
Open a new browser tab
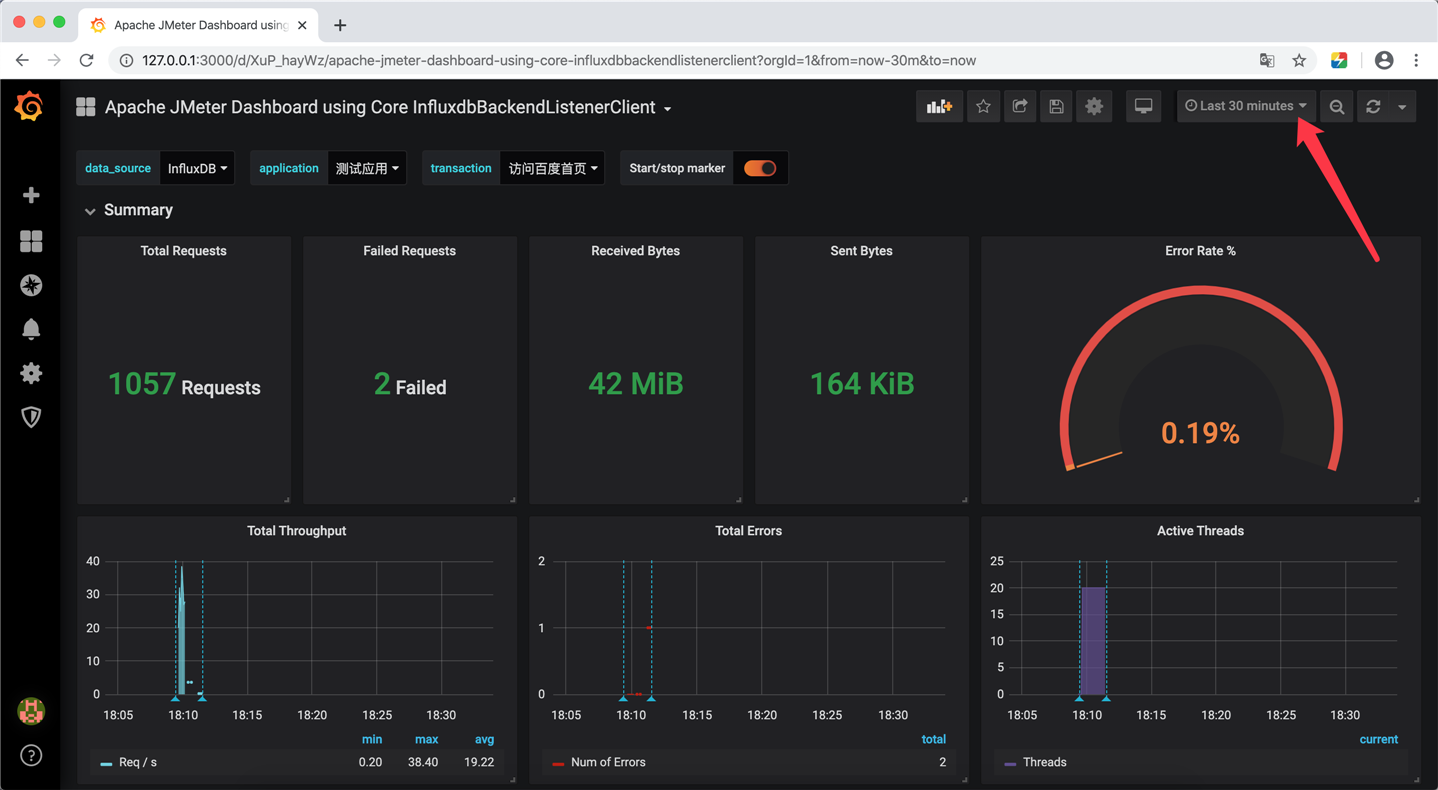click(340, 25)
